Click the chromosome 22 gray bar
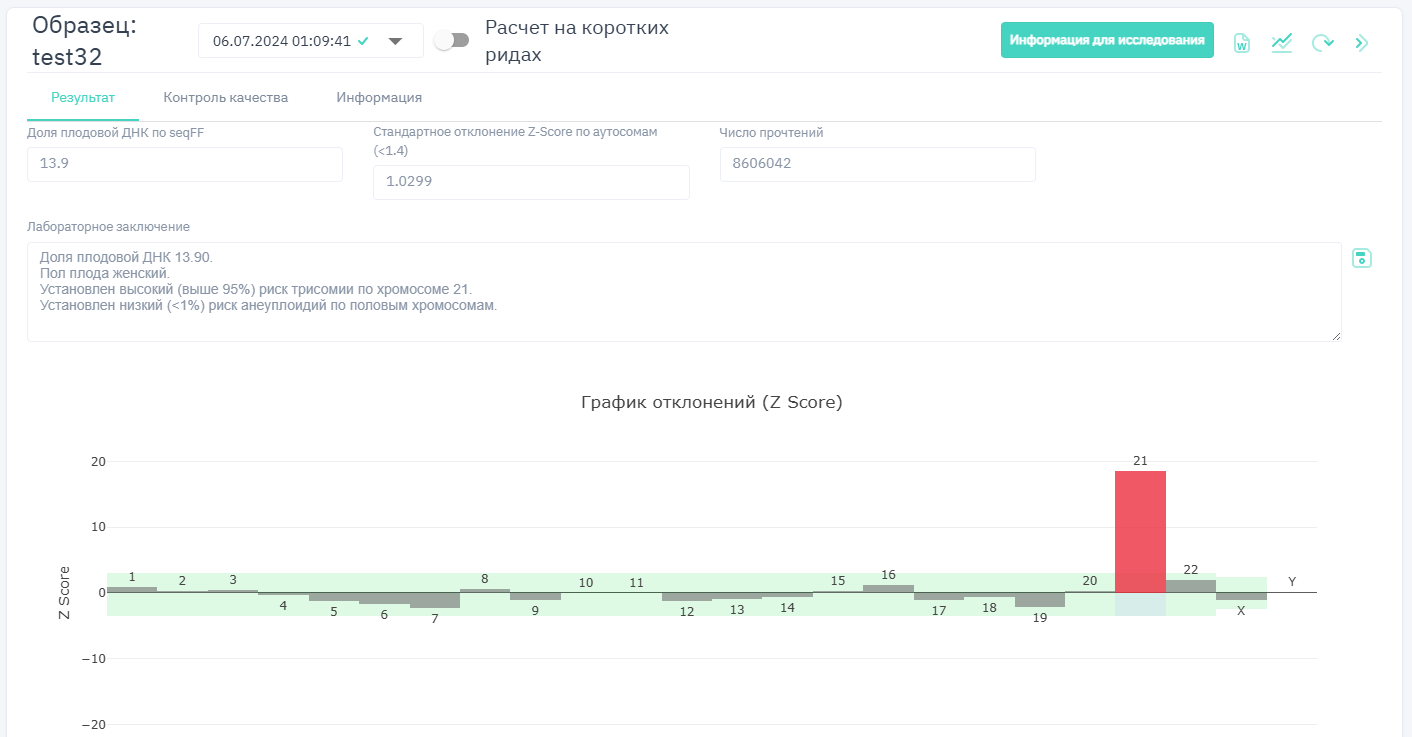1412x737 pixels. pyautogui.click(x=1190, y=586)
